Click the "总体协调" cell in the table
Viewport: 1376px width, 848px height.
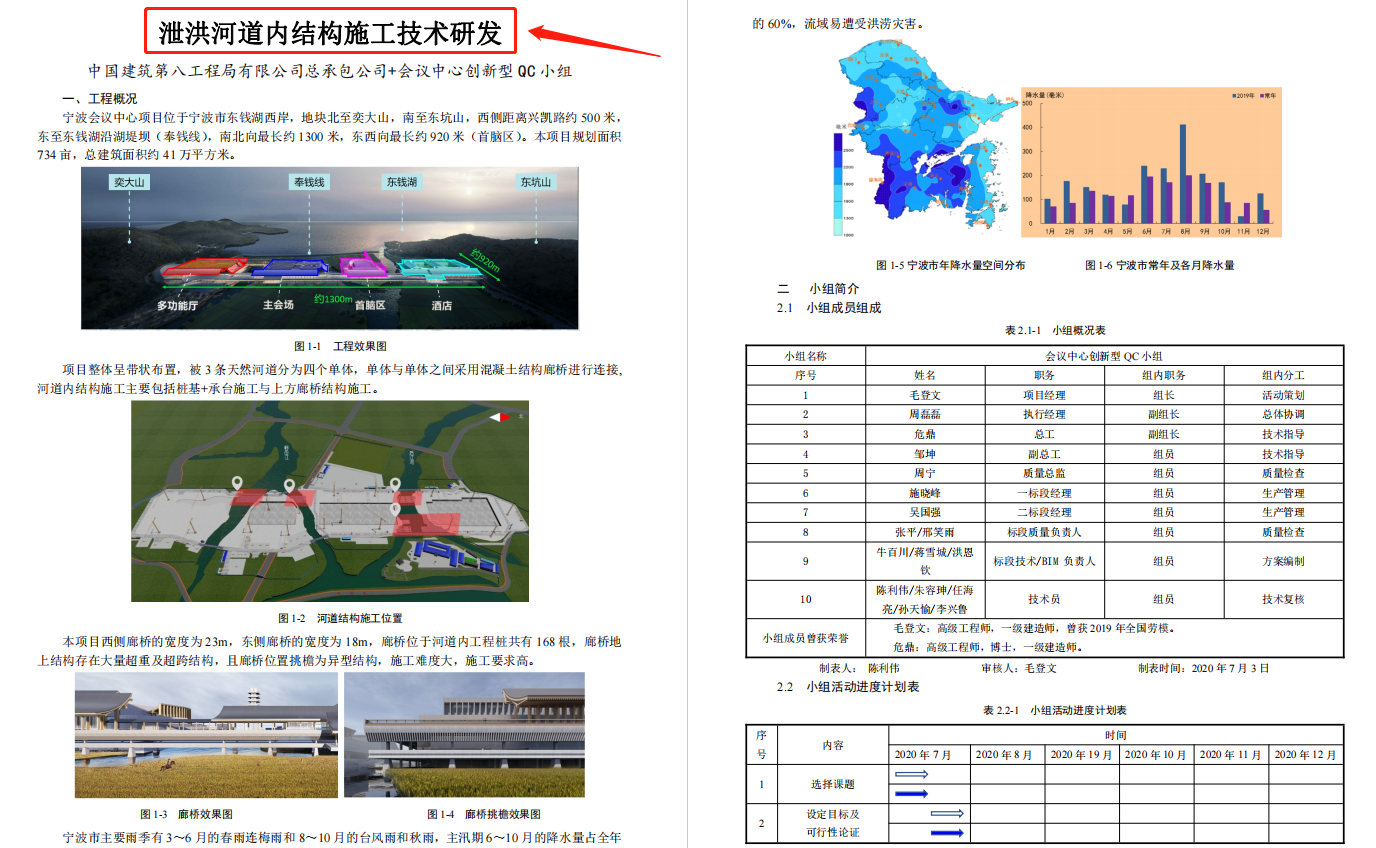click(x=1283, y=414)
